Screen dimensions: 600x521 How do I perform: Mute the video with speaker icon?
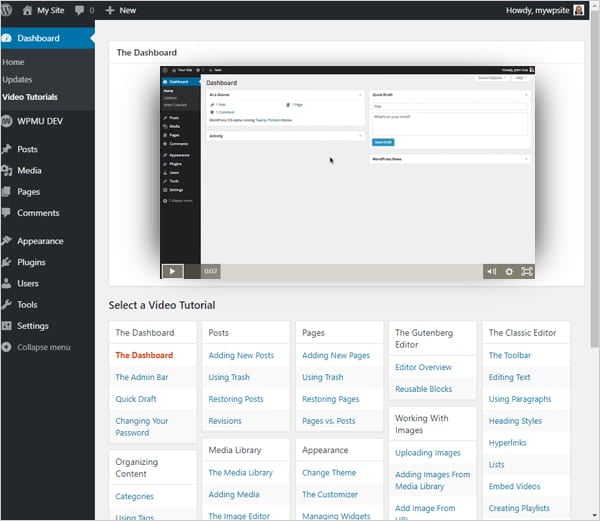492,272
